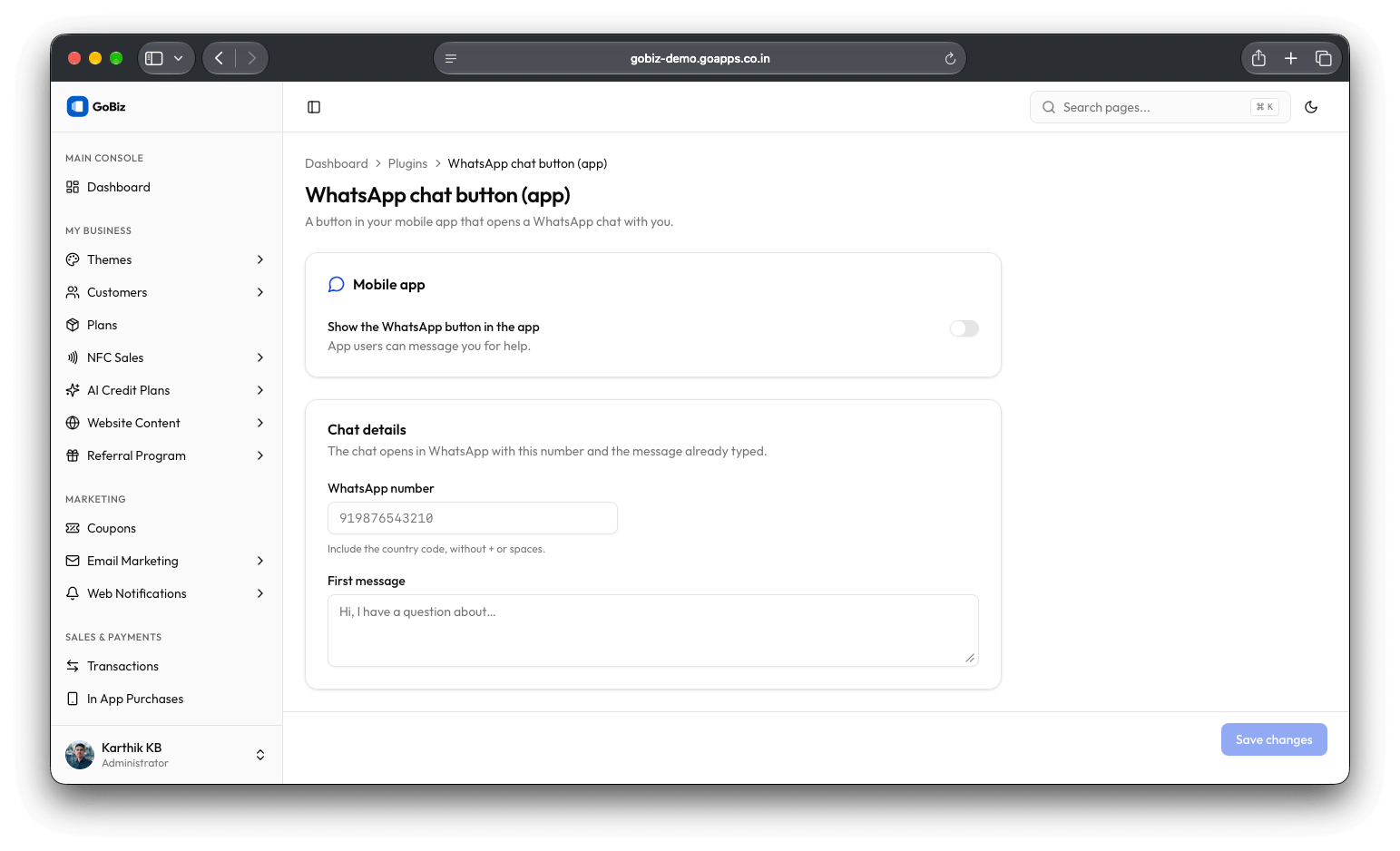Focus the First message textarea
Screen dimensions: 1400x851
[x=653, y=631]
